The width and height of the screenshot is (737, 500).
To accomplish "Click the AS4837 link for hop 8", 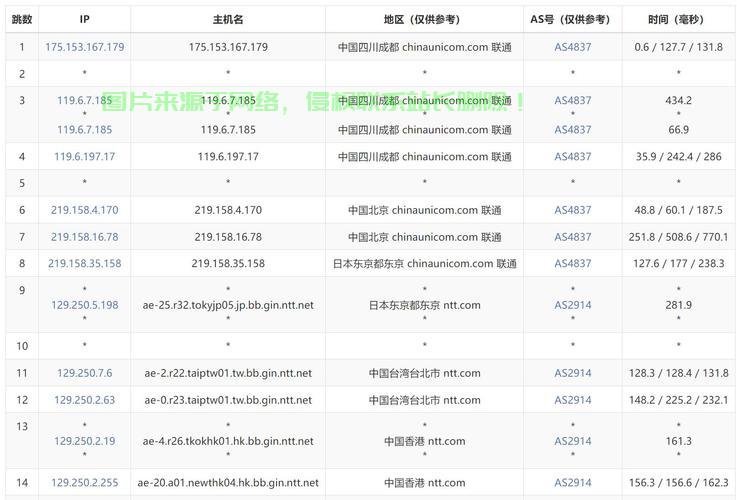I will [573, 264].
